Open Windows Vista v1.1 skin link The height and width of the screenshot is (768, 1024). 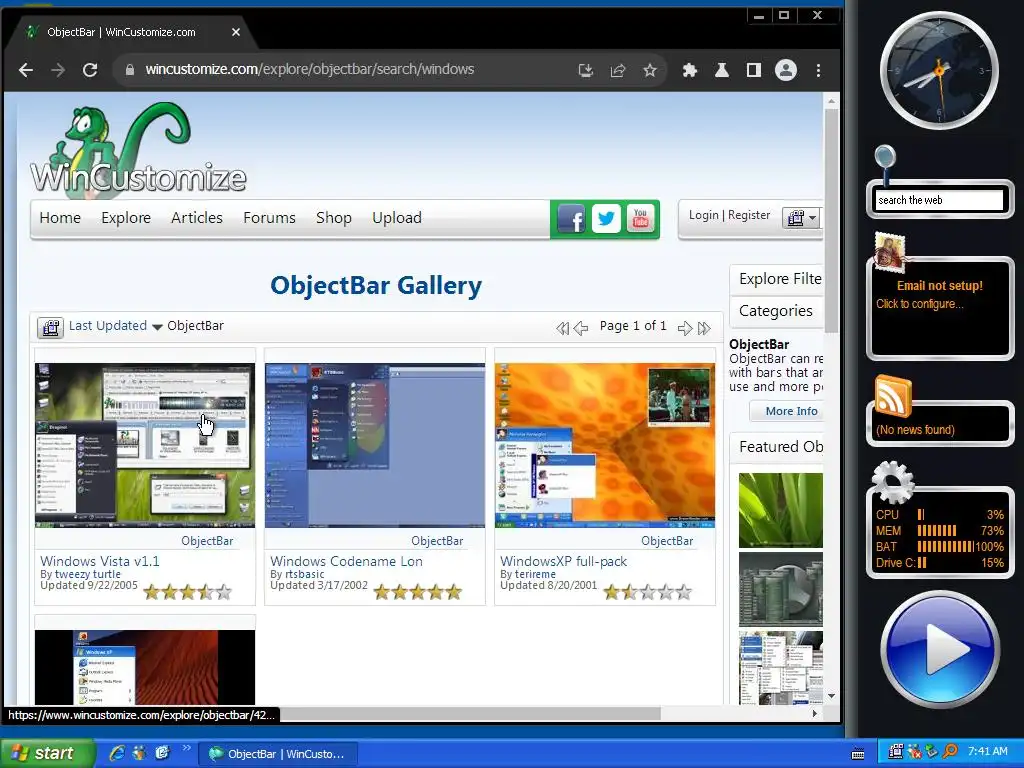coord(100,561)
